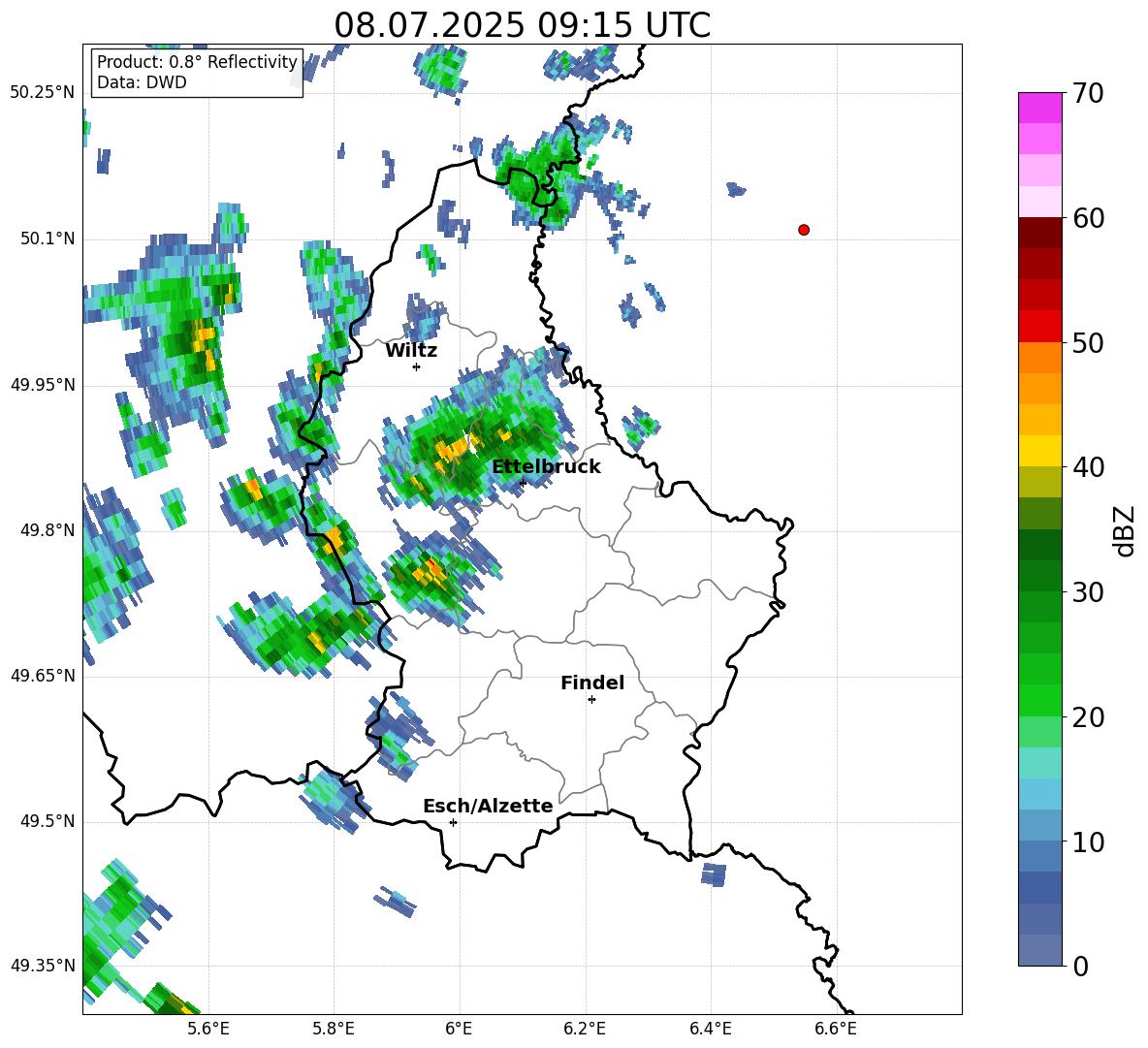Click the 0 label on colorbar

(x=1080, y=967)
